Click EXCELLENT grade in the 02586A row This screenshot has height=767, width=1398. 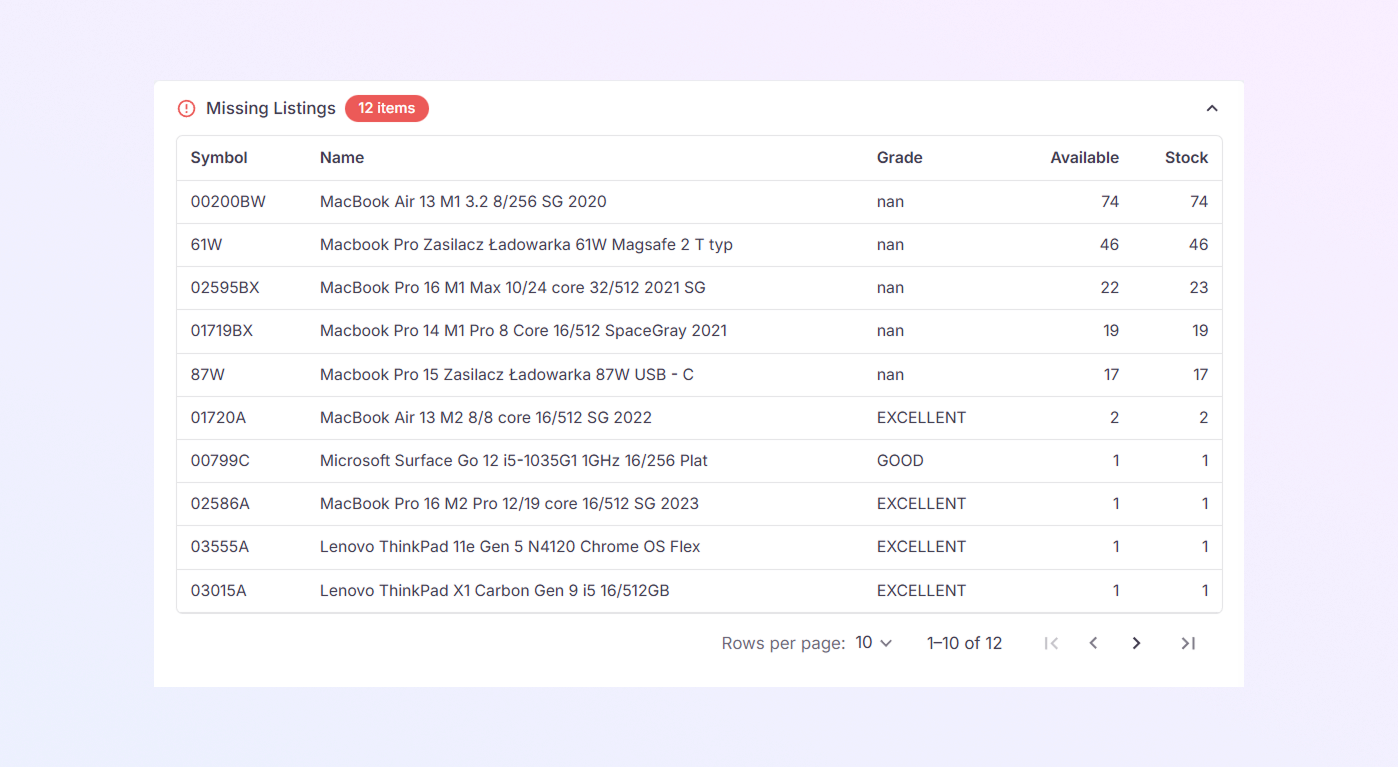point(921,504)
